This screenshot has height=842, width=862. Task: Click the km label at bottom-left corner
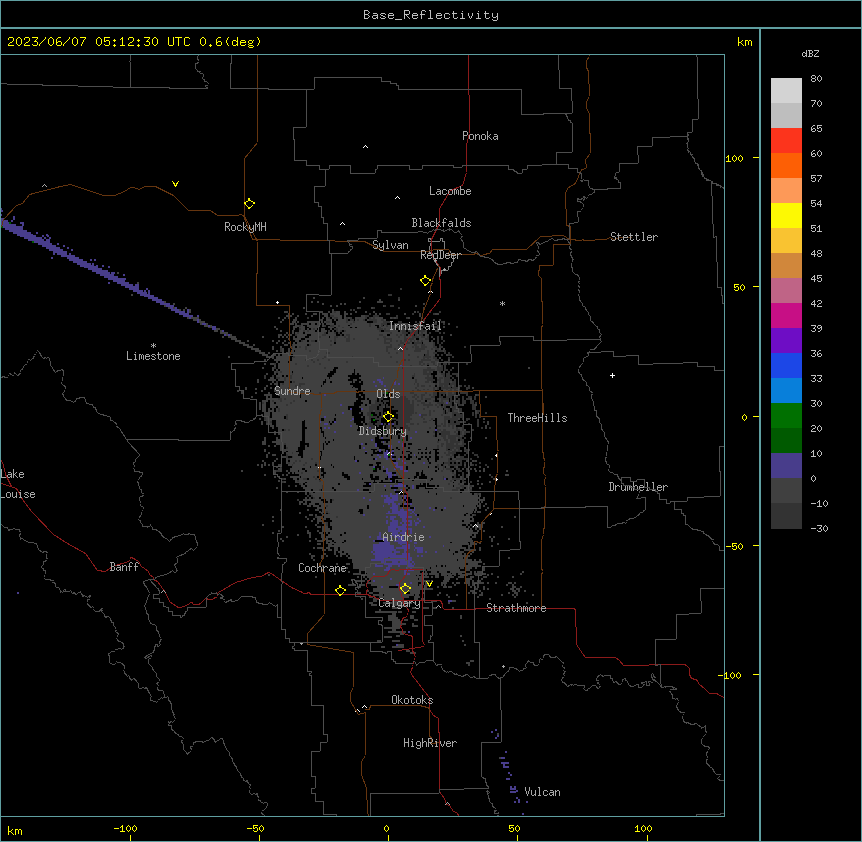coord(15,830)
